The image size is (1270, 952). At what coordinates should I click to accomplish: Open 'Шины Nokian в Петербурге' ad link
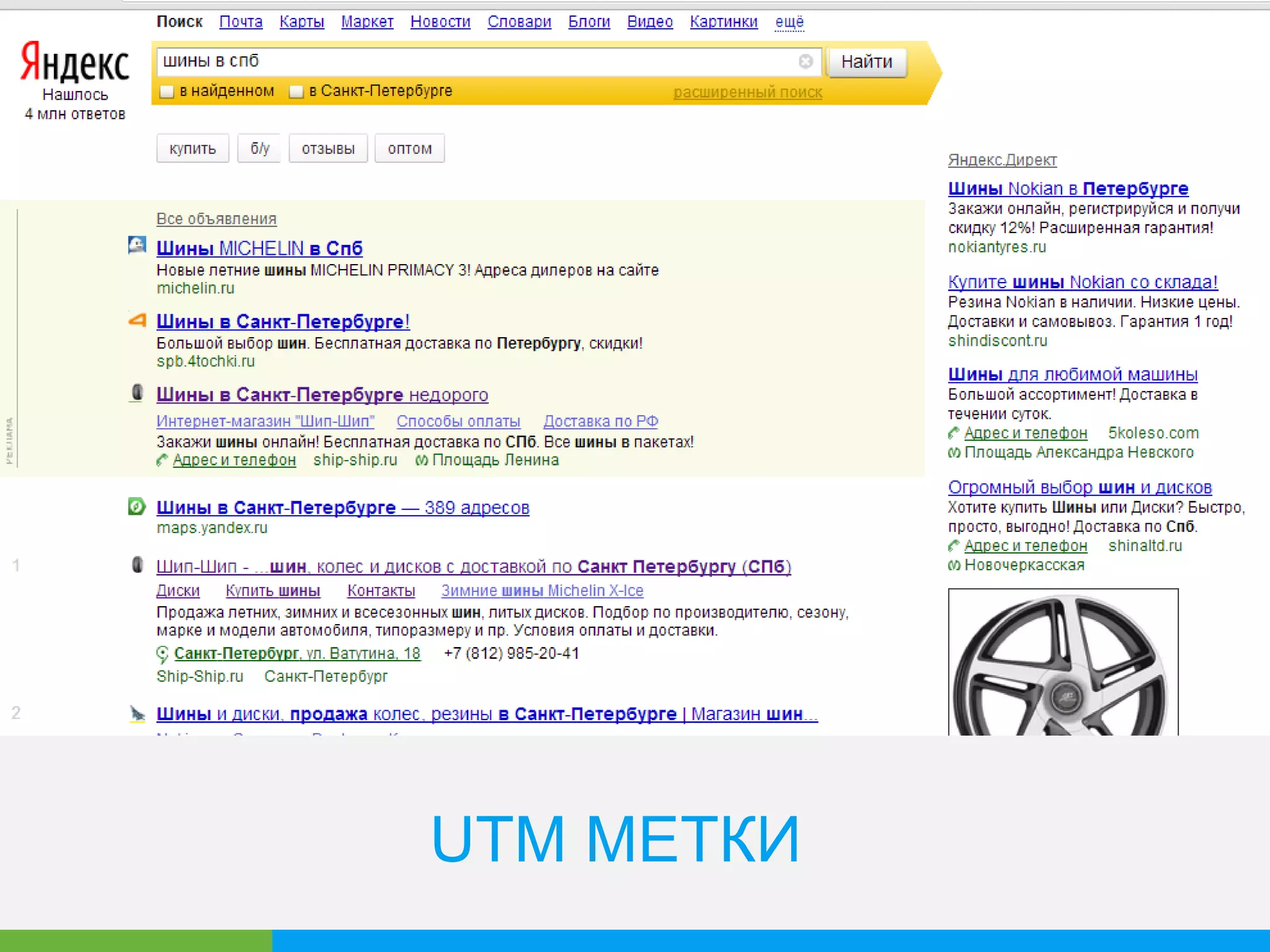pyautogui.click(x=1067, y=188)
